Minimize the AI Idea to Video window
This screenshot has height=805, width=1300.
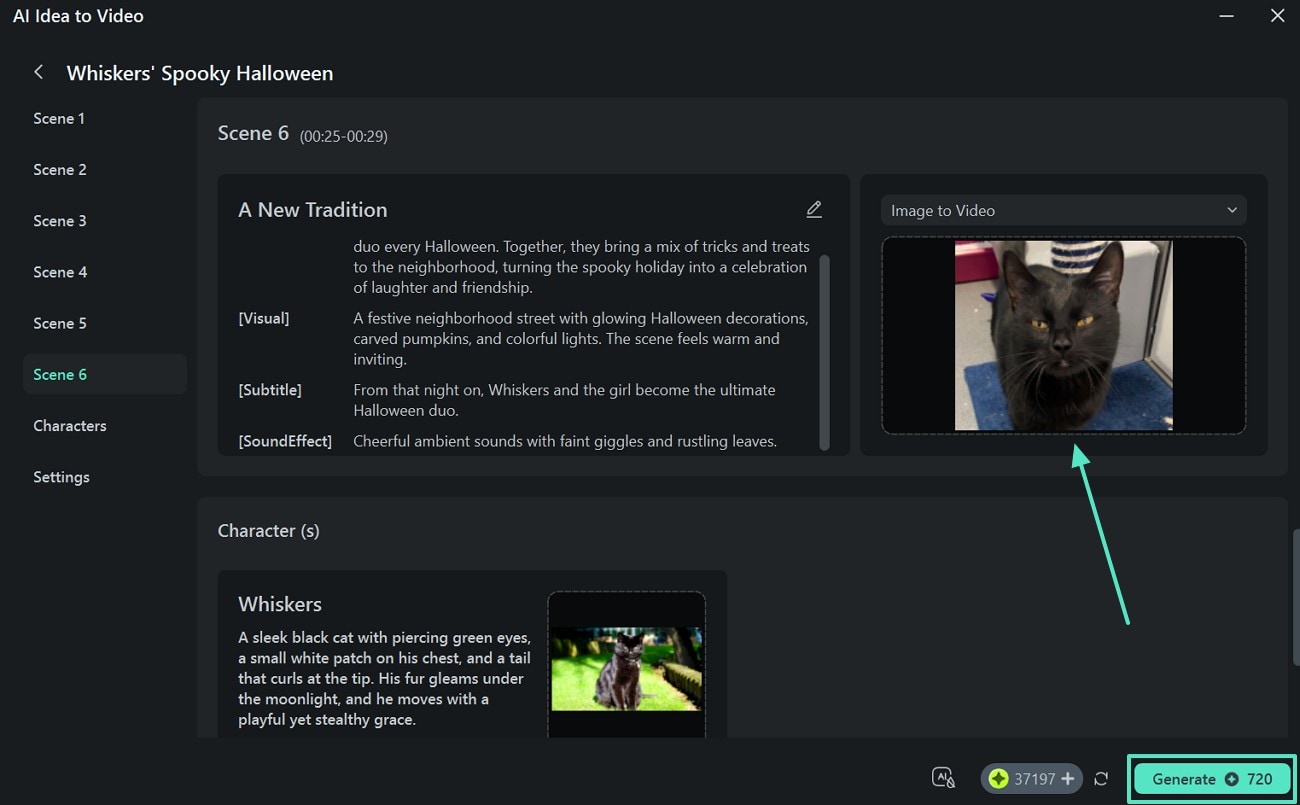click(1227, 16)
